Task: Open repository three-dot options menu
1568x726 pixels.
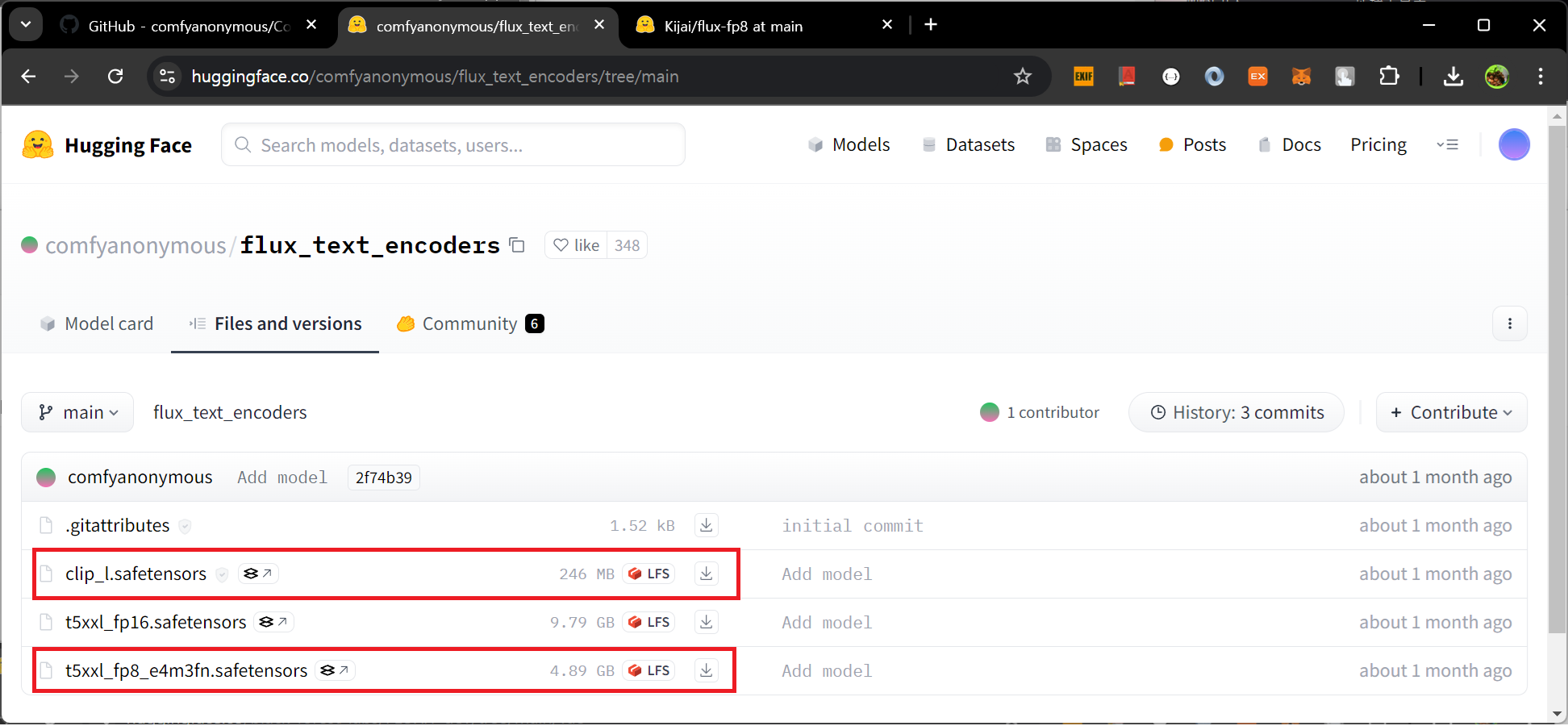Action: click(x=1509, y=324)
